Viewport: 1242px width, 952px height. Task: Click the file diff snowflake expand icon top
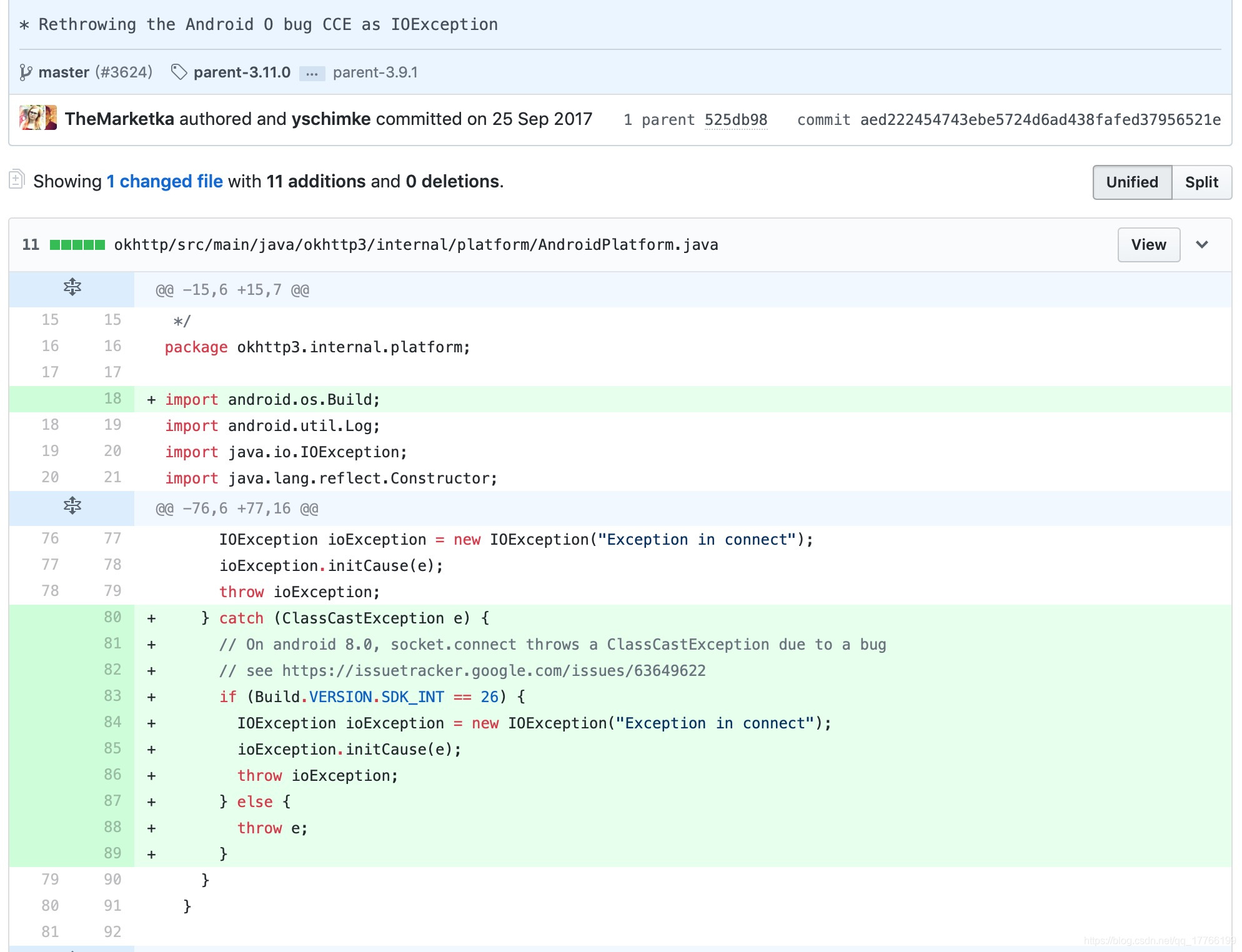[71, 288]
